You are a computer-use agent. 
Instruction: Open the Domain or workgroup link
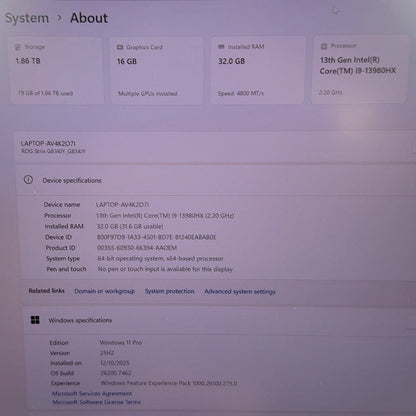[x=105, y=291]
